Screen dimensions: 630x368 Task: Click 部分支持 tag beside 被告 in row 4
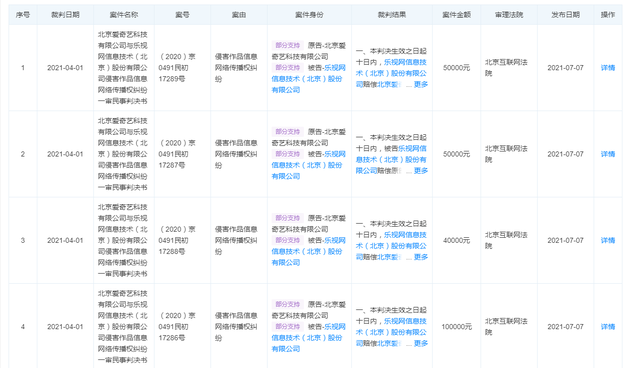[287, 327]
